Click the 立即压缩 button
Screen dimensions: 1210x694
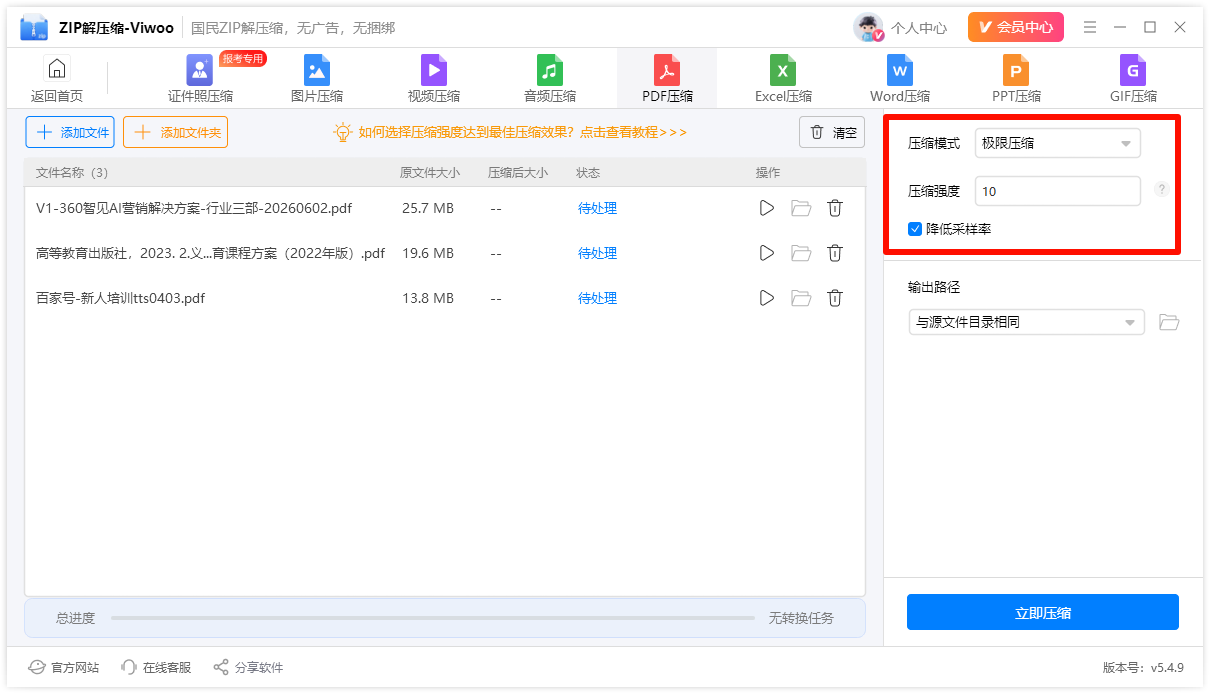(1043, 613)
